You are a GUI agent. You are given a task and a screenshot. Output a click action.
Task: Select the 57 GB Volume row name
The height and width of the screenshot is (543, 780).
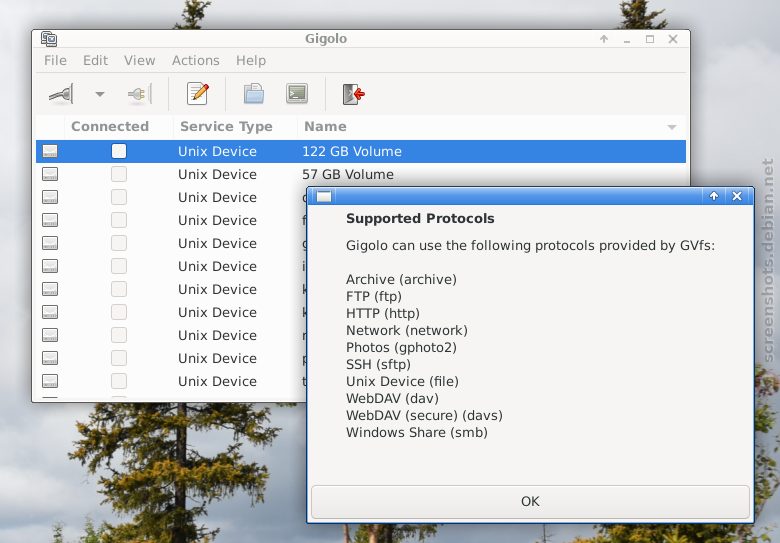[348, 174]
